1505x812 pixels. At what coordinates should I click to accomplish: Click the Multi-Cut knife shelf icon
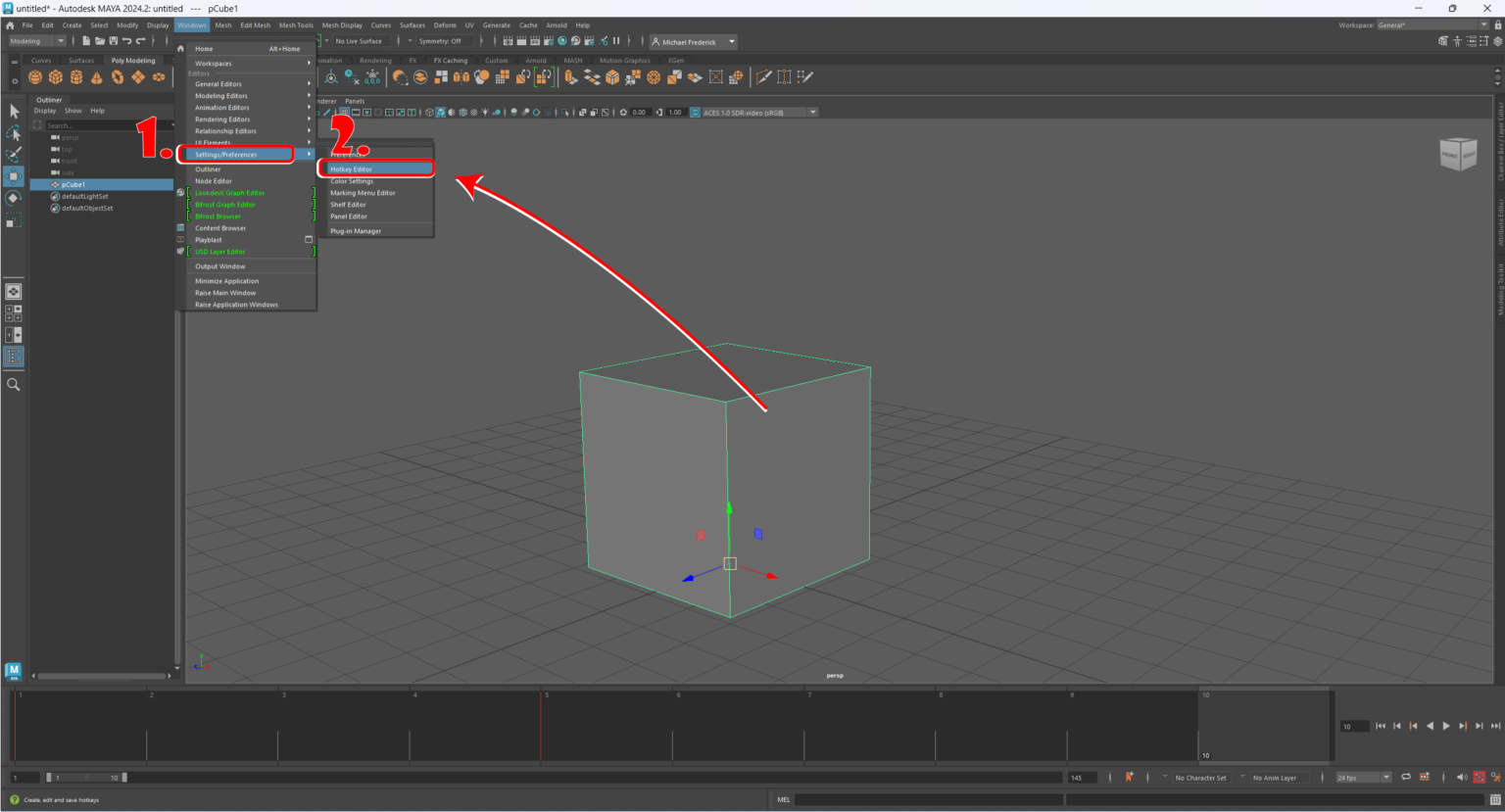pos(763,77)
